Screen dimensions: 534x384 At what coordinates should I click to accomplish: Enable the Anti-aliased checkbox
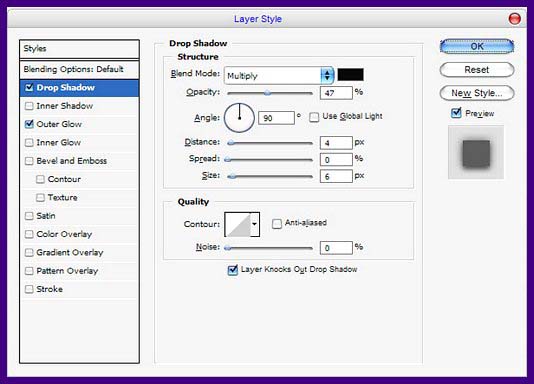click(277, 224)
